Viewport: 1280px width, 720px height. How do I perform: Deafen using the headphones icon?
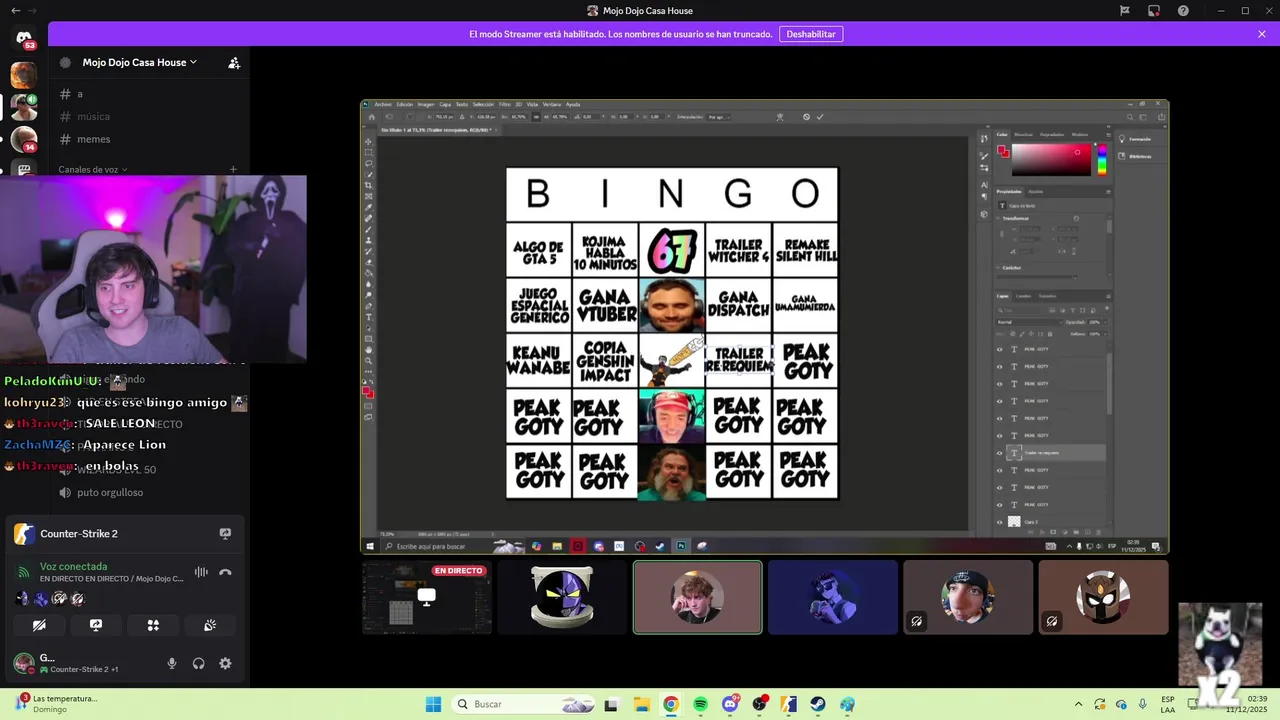[x=198, y=663]
